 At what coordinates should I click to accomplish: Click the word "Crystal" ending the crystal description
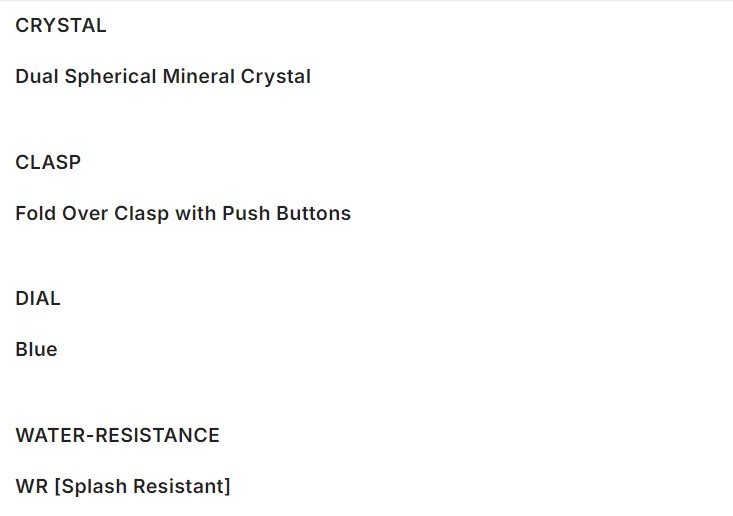(x=276, y=77)
